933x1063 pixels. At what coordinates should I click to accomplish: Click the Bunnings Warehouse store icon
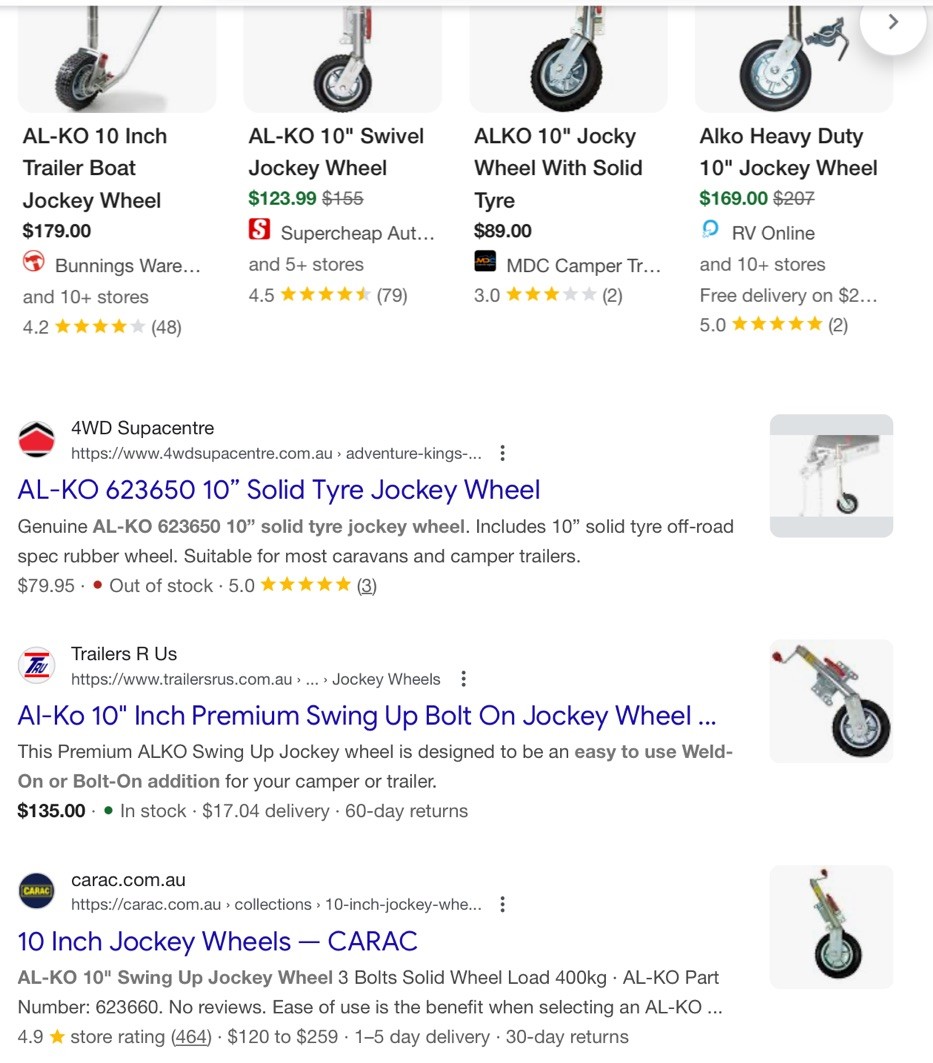pyautogui.click(x=34, y=264)
